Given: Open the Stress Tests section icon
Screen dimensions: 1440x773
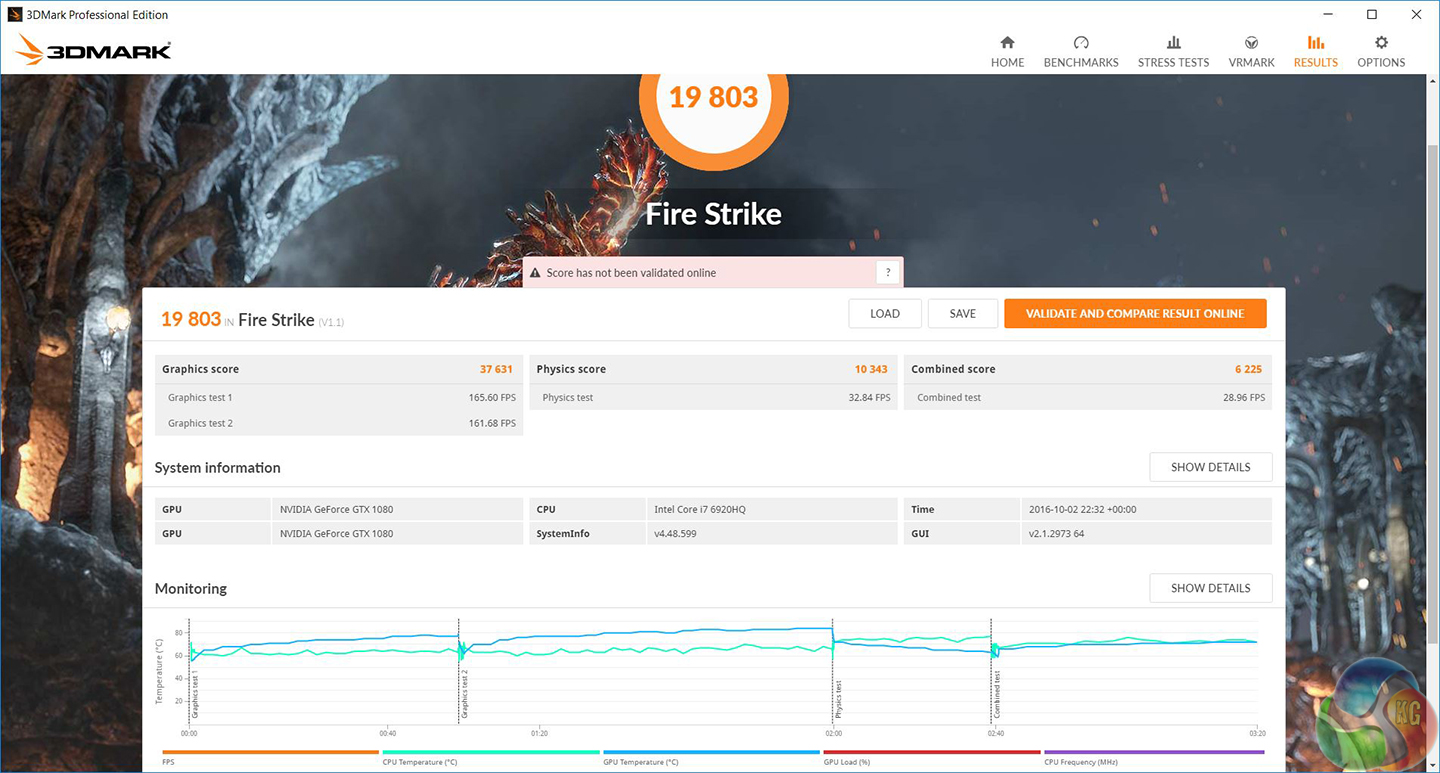Looking at the screenshot, I should [x=1173, y=43].
